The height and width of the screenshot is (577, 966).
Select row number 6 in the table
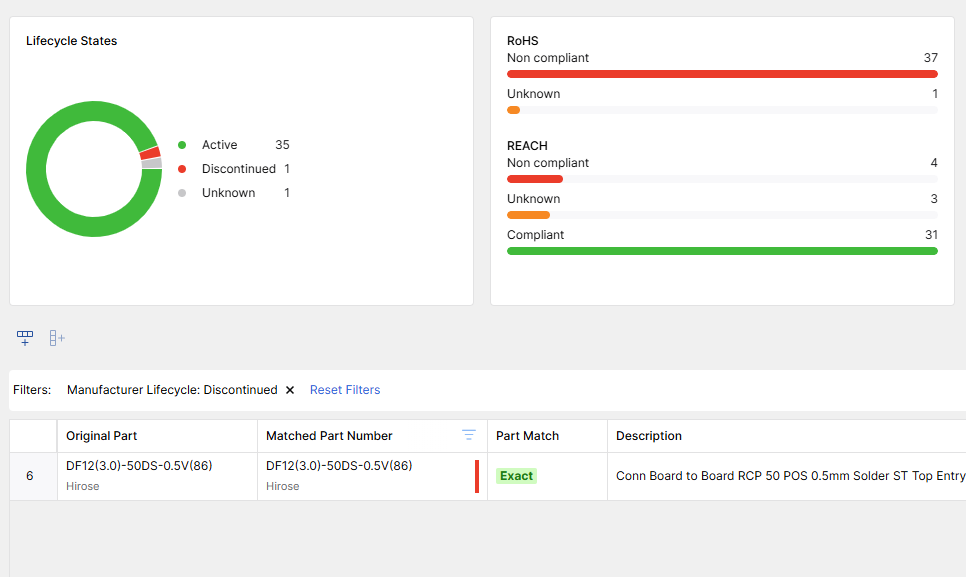pyautogui.click(x=30, y=476)
